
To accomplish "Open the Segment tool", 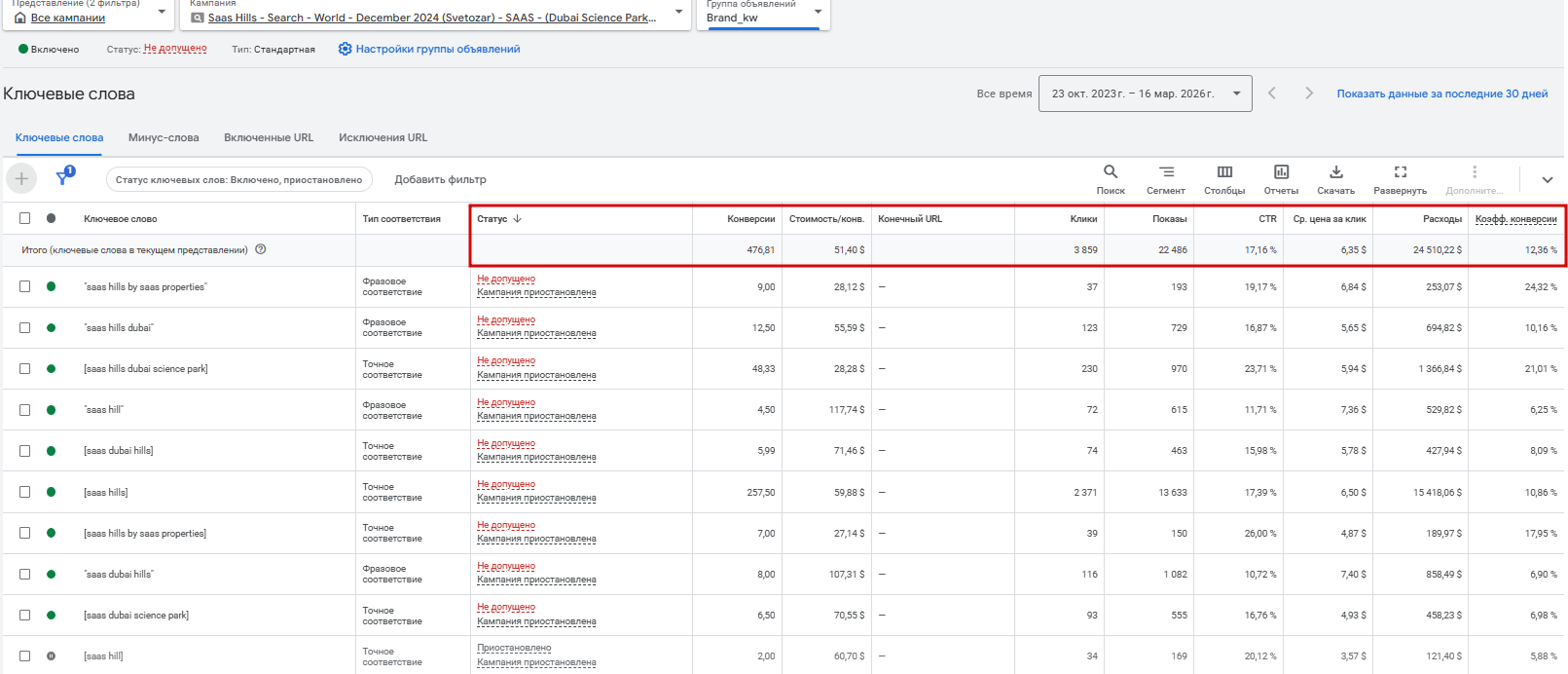I will tap(1166, 172).
